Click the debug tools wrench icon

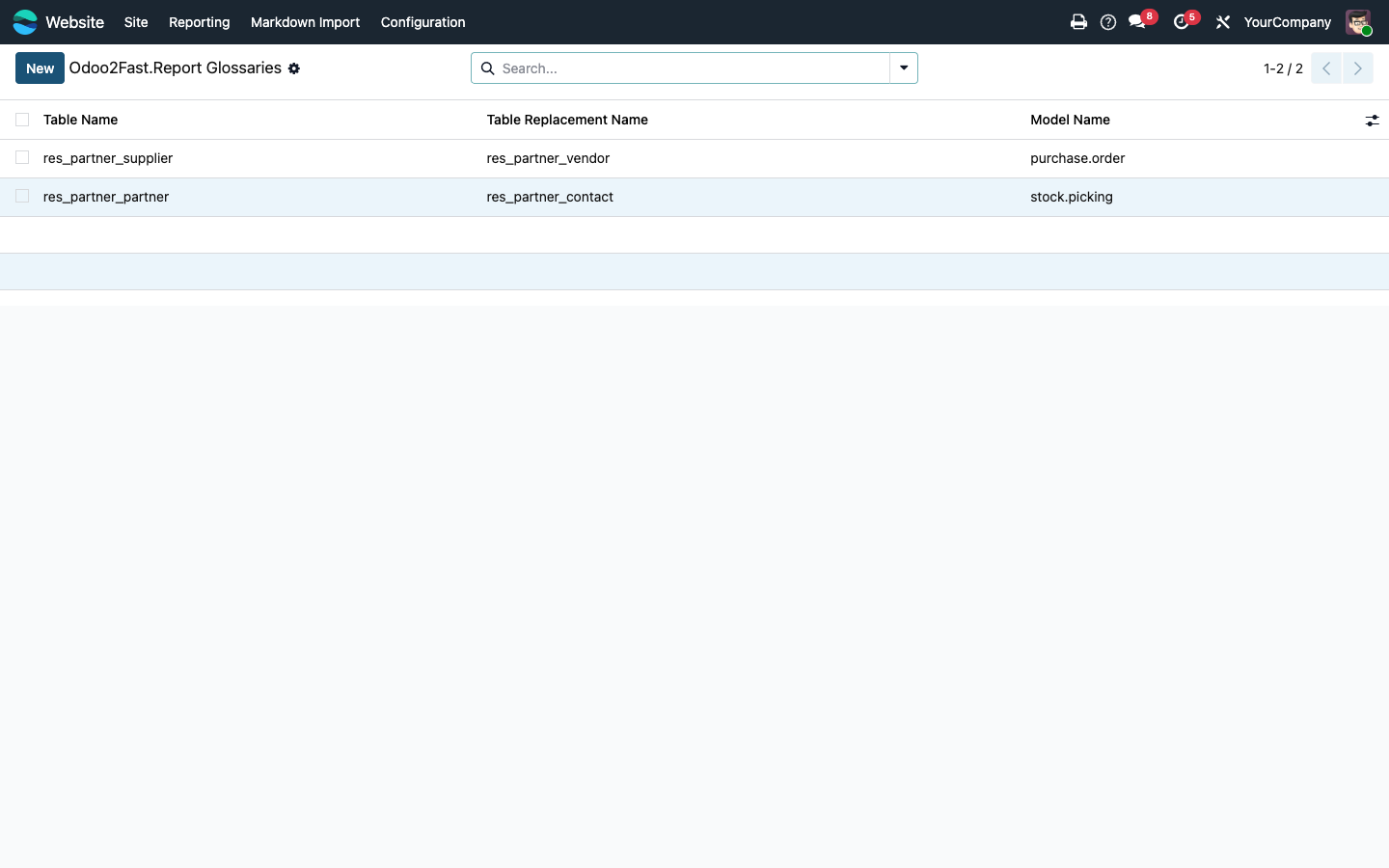[x=1223, y=22]
